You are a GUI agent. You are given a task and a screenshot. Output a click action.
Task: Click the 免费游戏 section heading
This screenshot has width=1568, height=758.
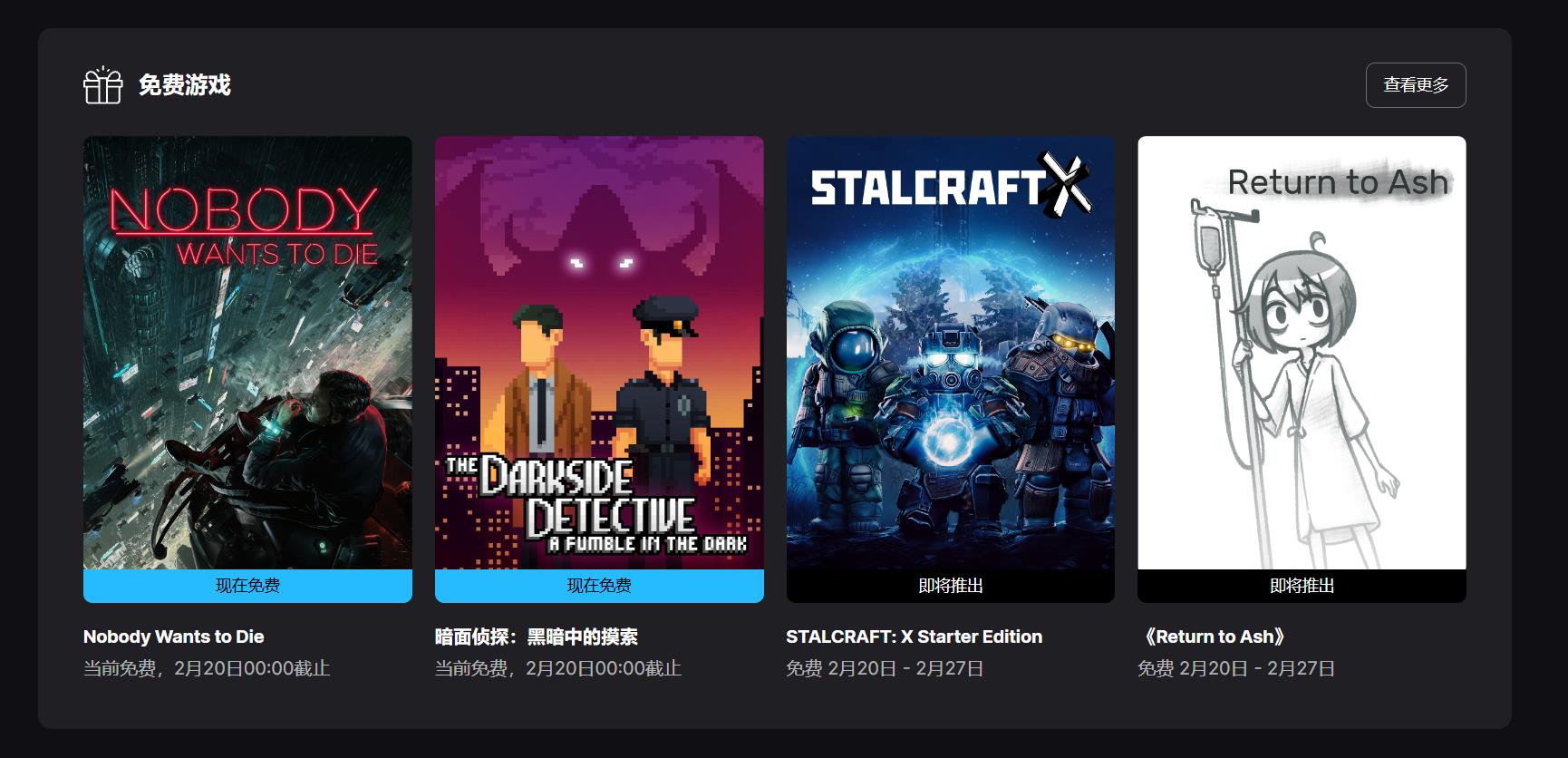pos(184,85)
